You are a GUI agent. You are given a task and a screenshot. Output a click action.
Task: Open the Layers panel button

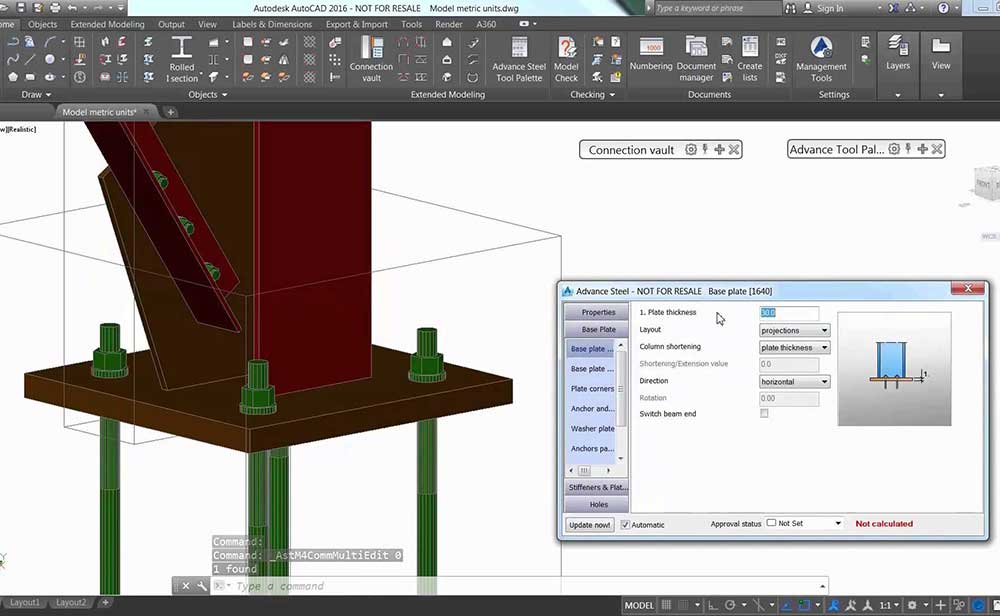coord(897,52)
